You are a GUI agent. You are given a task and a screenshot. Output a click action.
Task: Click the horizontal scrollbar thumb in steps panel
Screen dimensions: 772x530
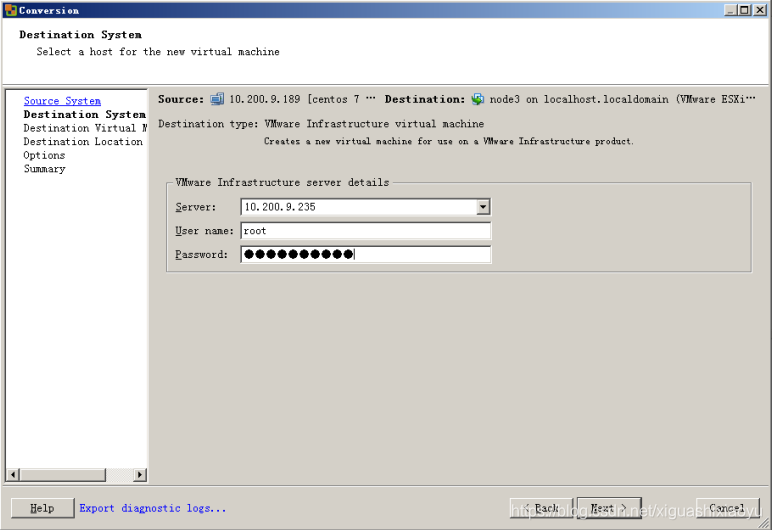(63, 475)
